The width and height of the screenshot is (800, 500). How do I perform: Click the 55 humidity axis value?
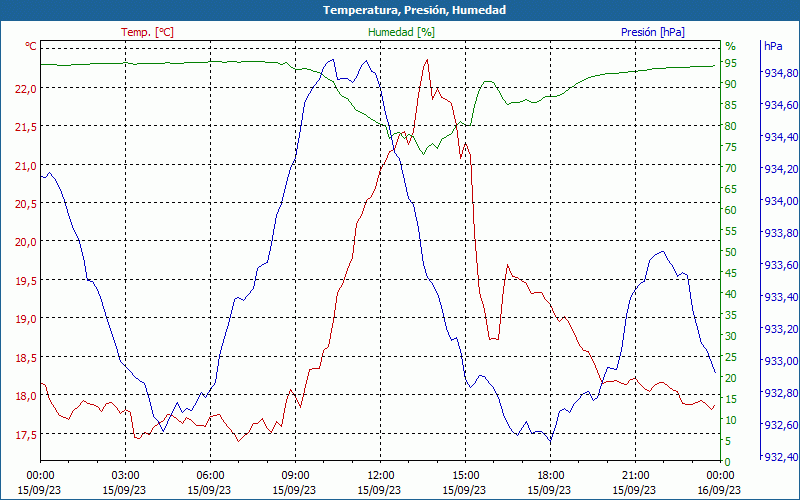click(731, 231)
